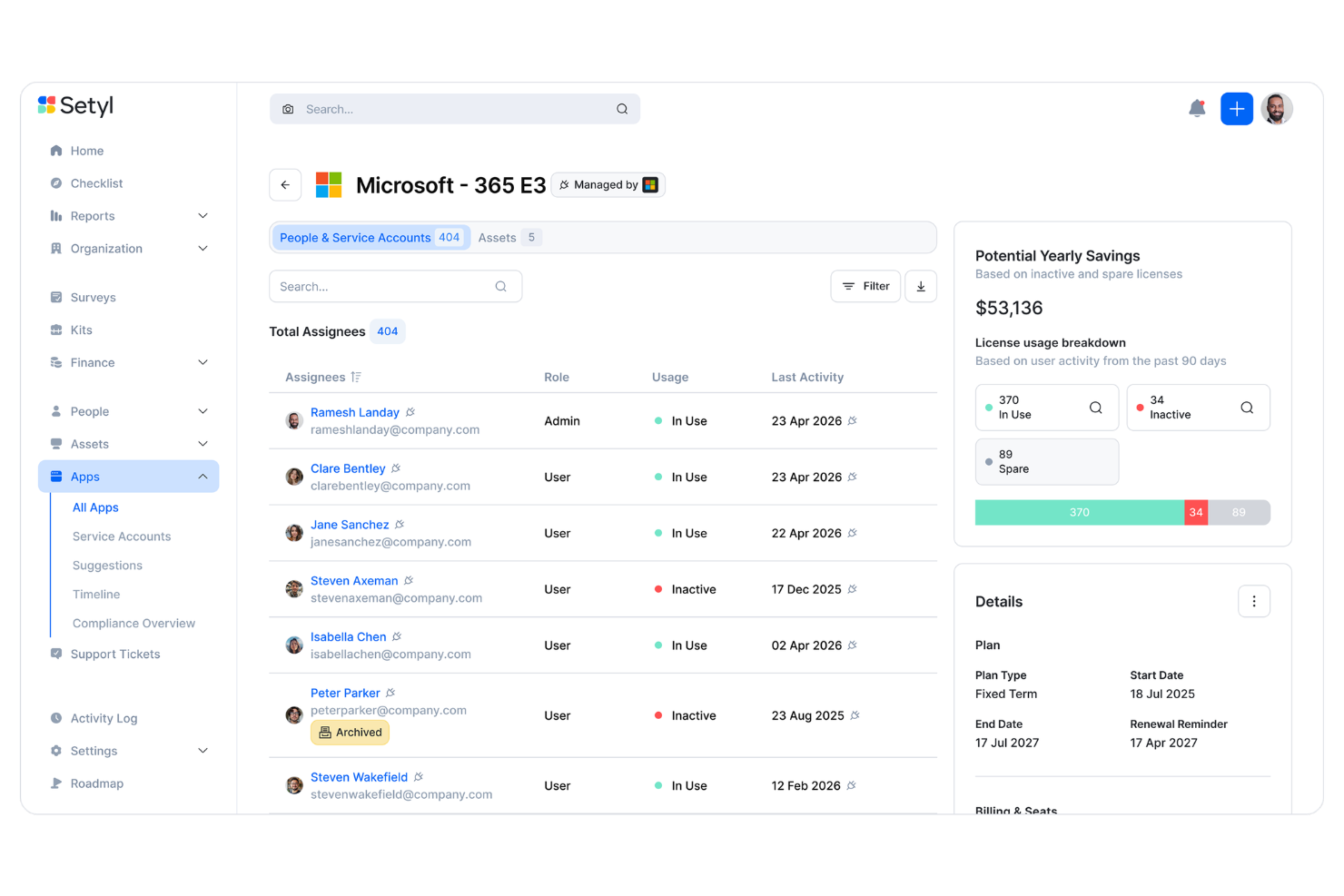Download the assignee list
The height and width of the screenshot is (896, 1344).
[x=921, y=286]
